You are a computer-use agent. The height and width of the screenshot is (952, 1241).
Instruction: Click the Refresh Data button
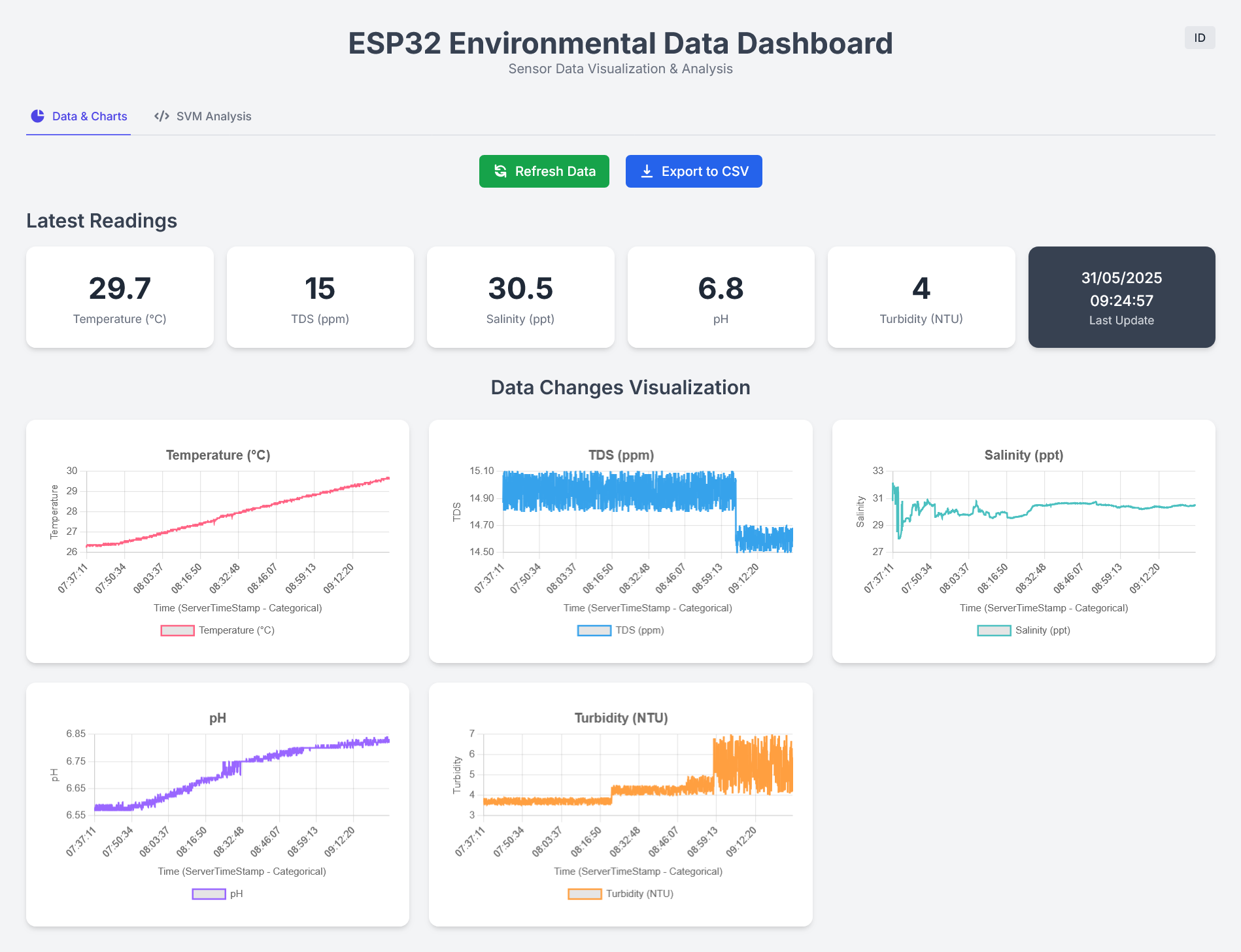coord(544,171)
